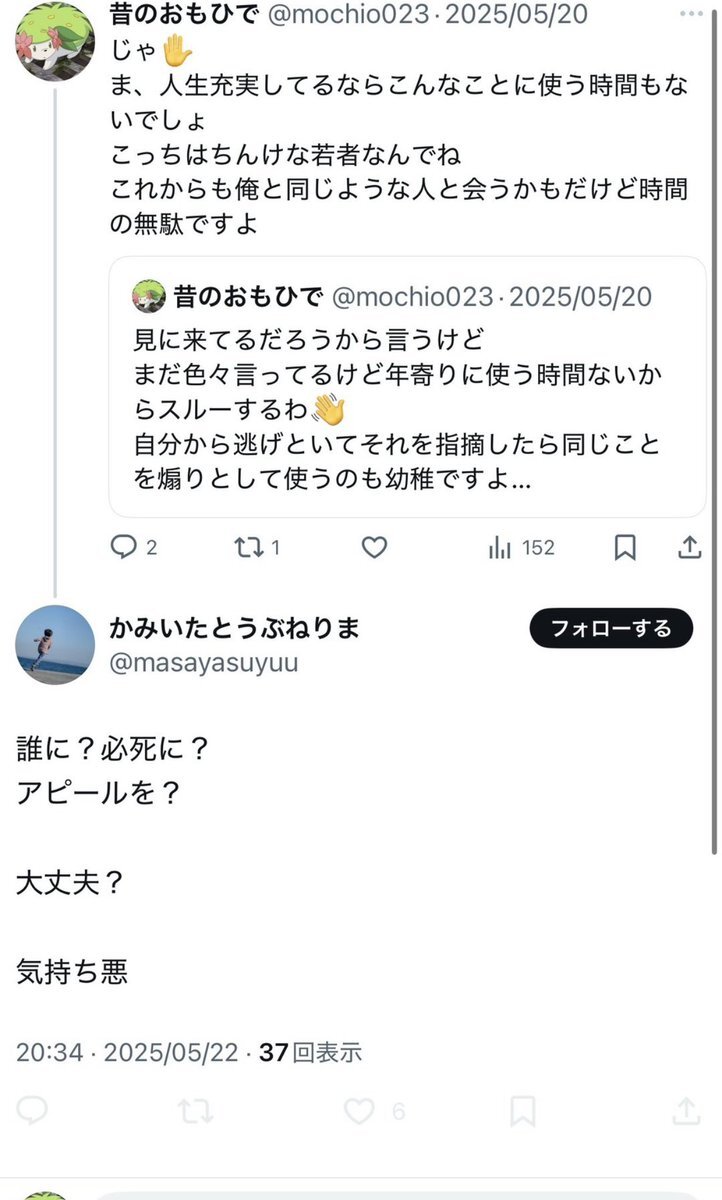Open the small avatar in the quoted post

click(x=150, y=296)
